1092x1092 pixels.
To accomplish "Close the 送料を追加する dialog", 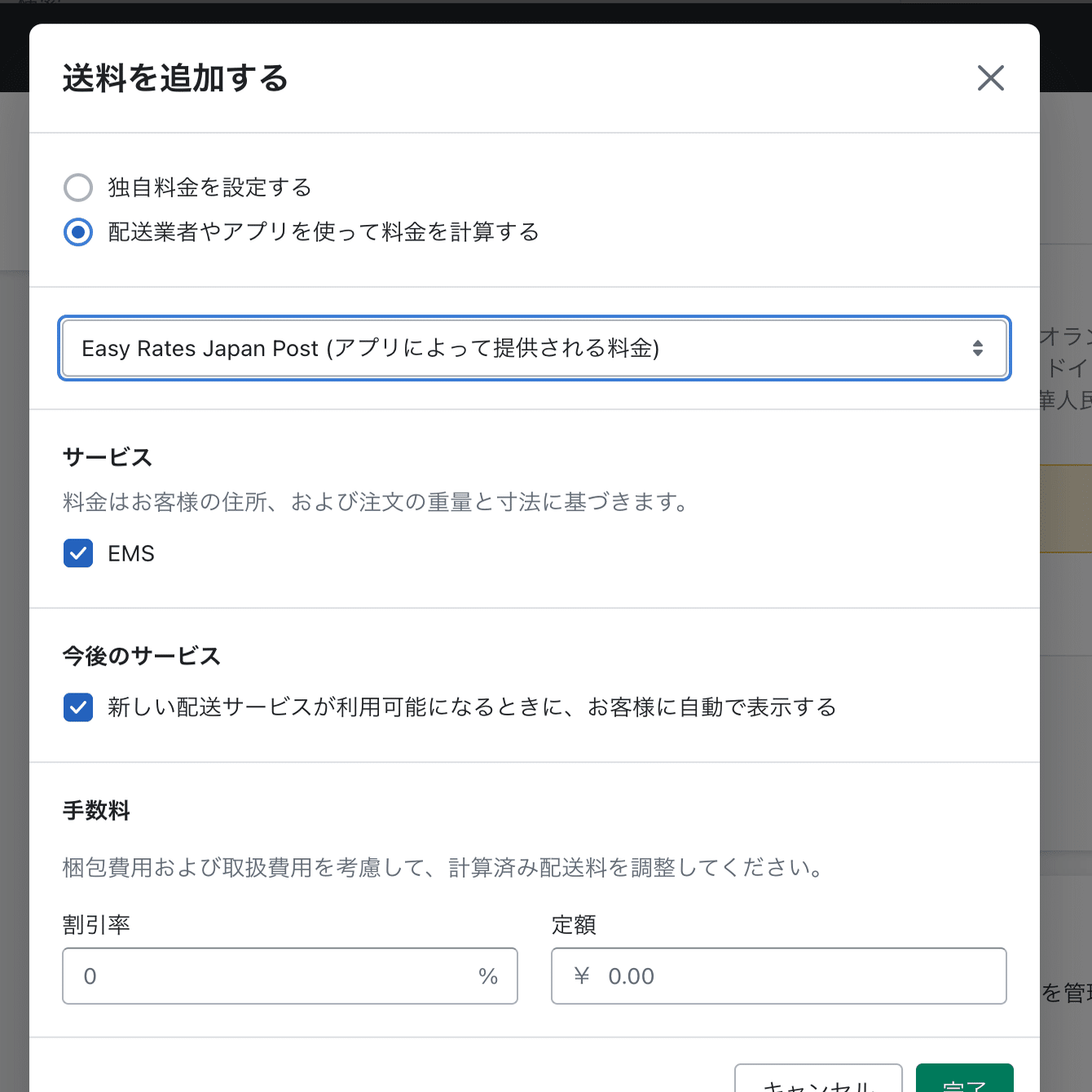I will [x=990, y=78].
